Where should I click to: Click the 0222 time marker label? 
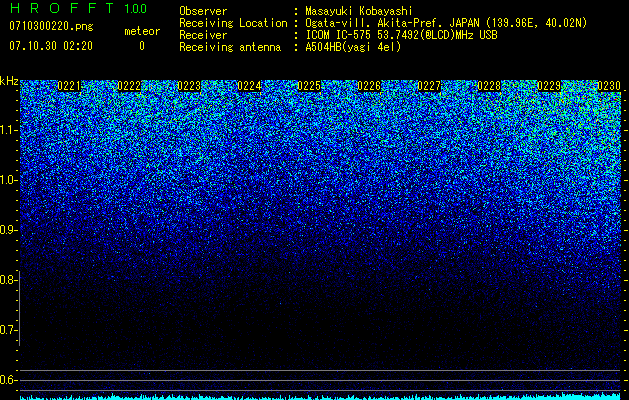pos(129,86)
